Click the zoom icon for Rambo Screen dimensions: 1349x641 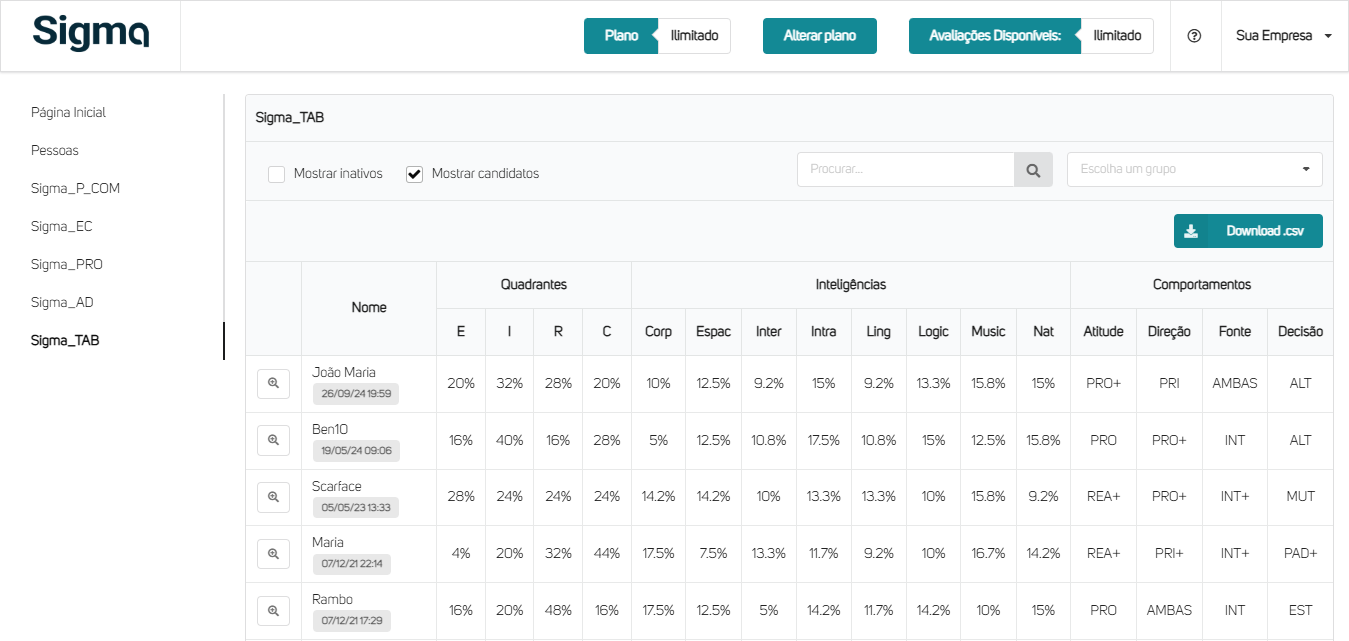[x=273, y=610]
